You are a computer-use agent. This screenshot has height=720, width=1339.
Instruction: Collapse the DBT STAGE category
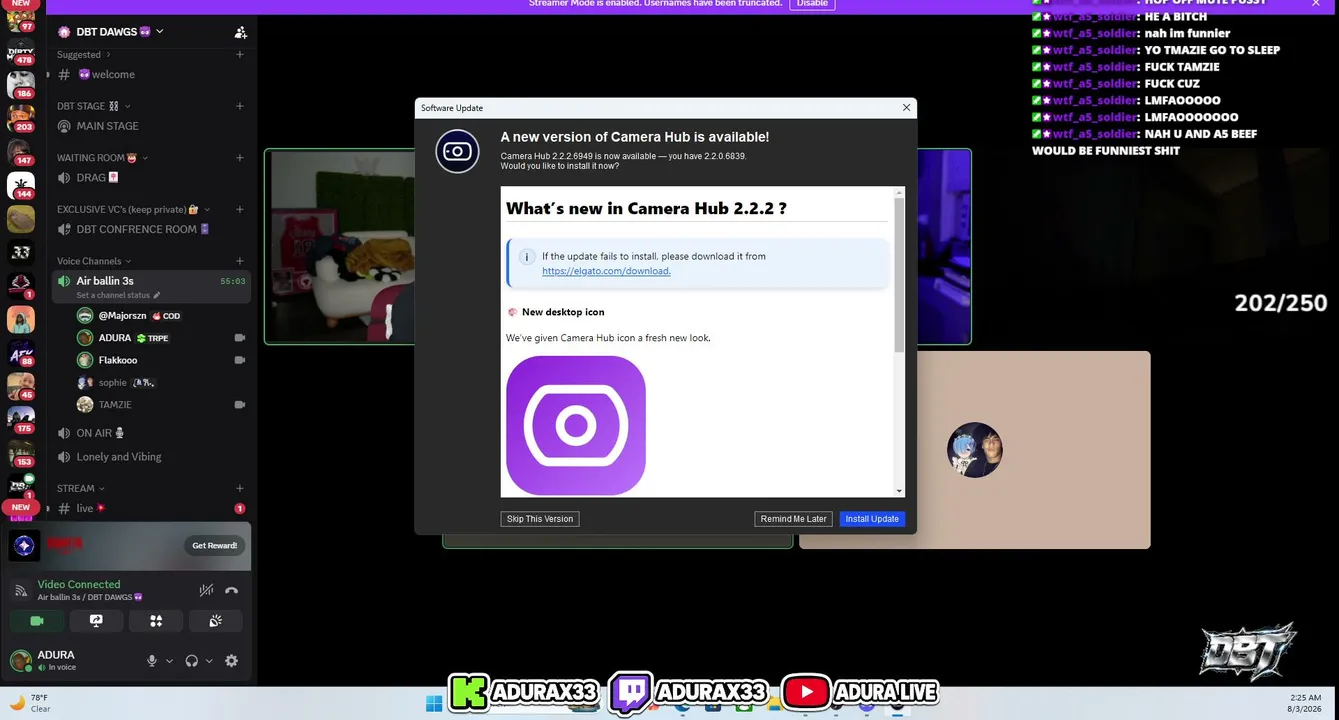coord(93,106)
